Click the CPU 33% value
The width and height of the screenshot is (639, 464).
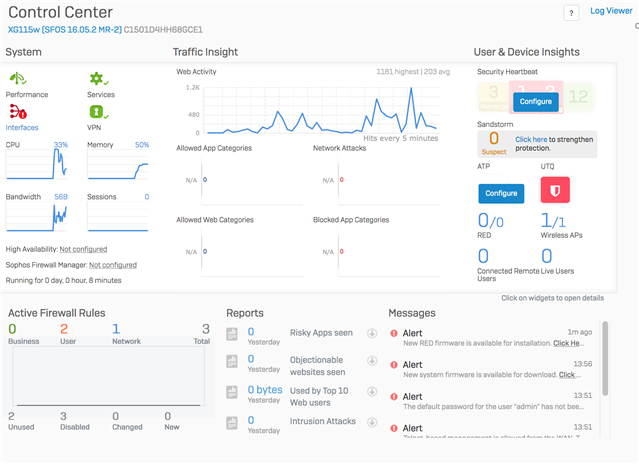click(61, 145)
